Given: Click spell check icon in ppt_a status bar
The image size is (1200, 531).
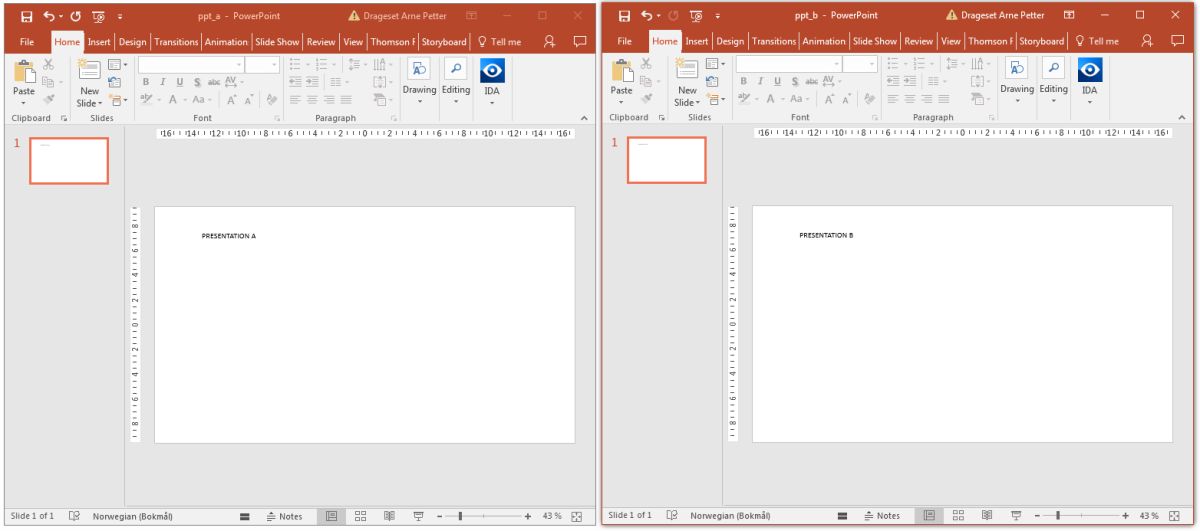Looking at the screenshot, I should point(74,516).
